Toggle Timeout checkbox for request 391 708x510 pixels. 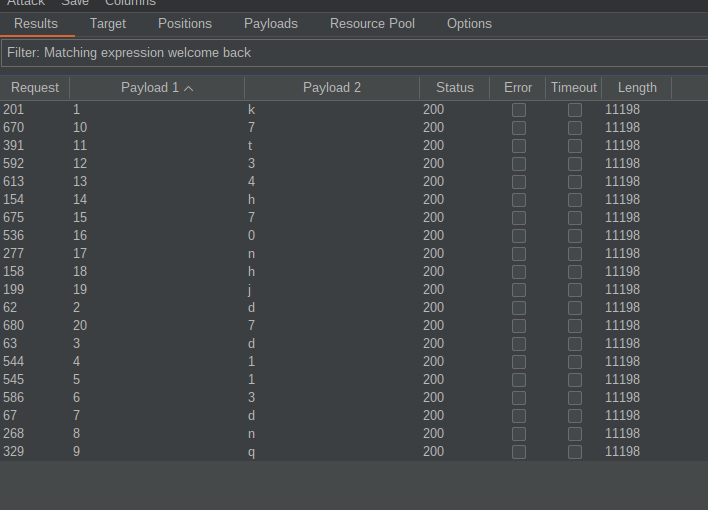coord(575,146)
